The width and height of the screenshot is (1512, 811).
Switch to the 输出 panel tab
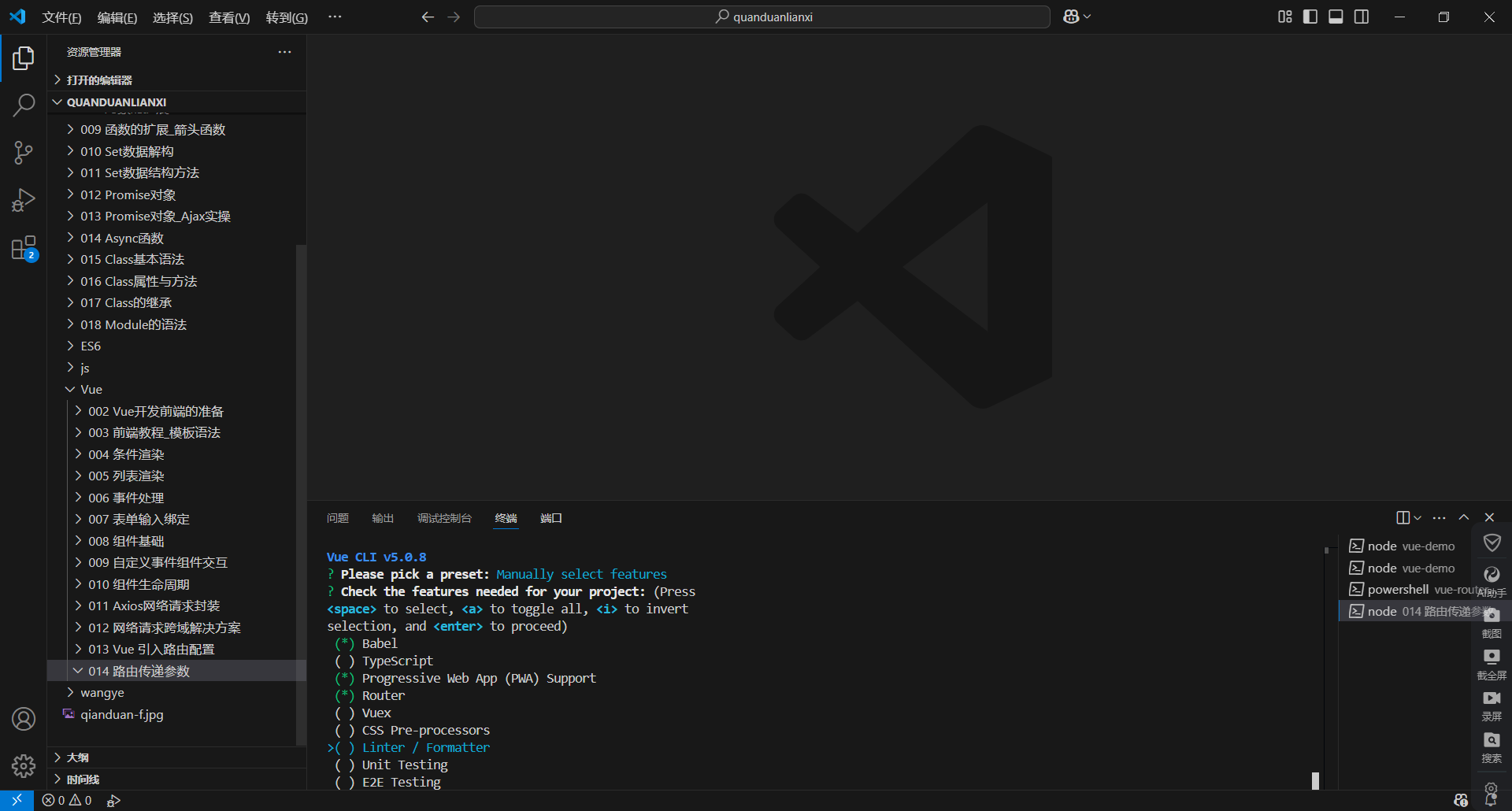coord(383,518)
